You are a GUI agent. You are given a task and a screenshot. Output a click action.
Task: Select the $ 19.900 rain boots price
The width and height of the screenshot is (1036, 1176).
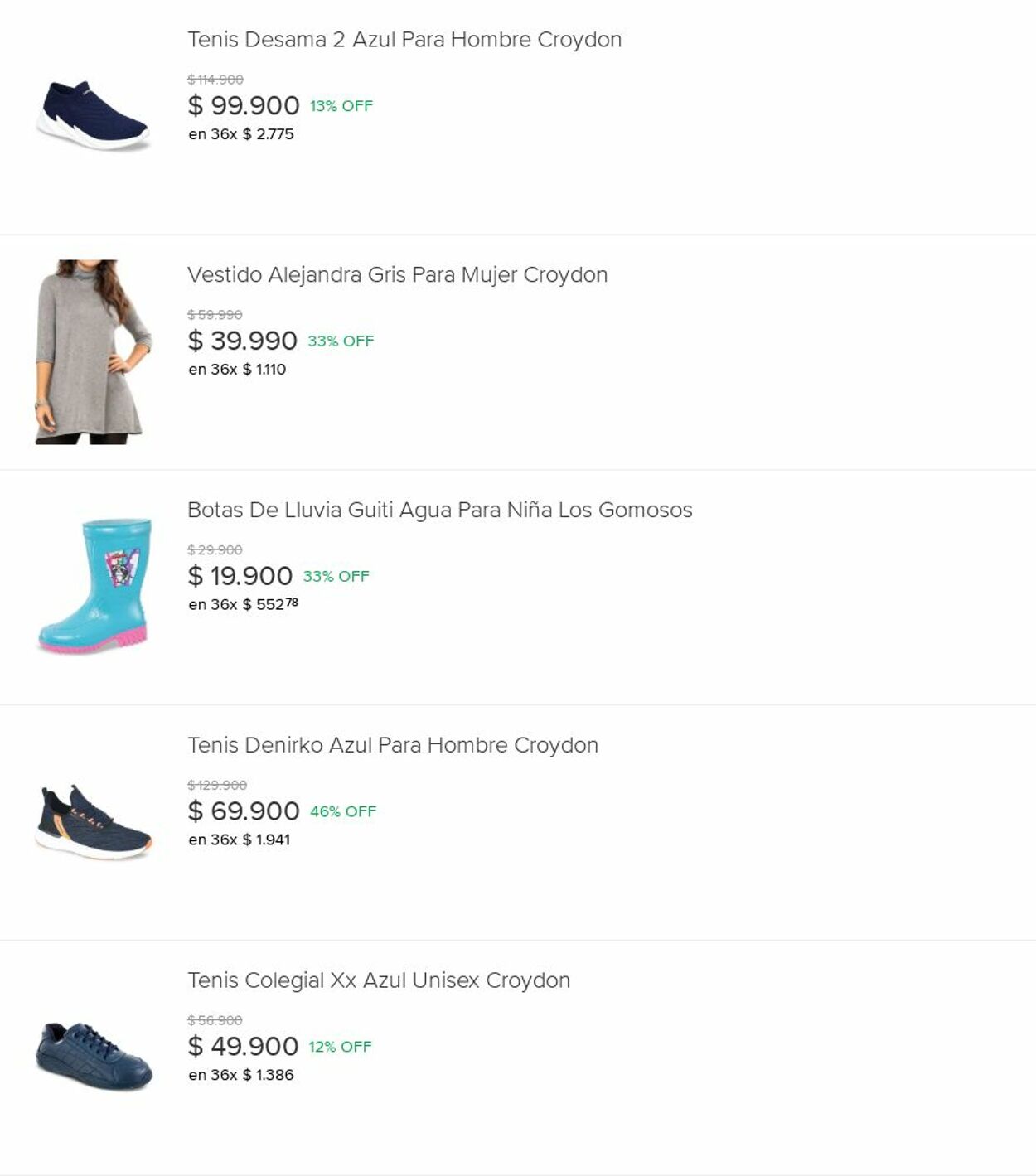(240, 576)
